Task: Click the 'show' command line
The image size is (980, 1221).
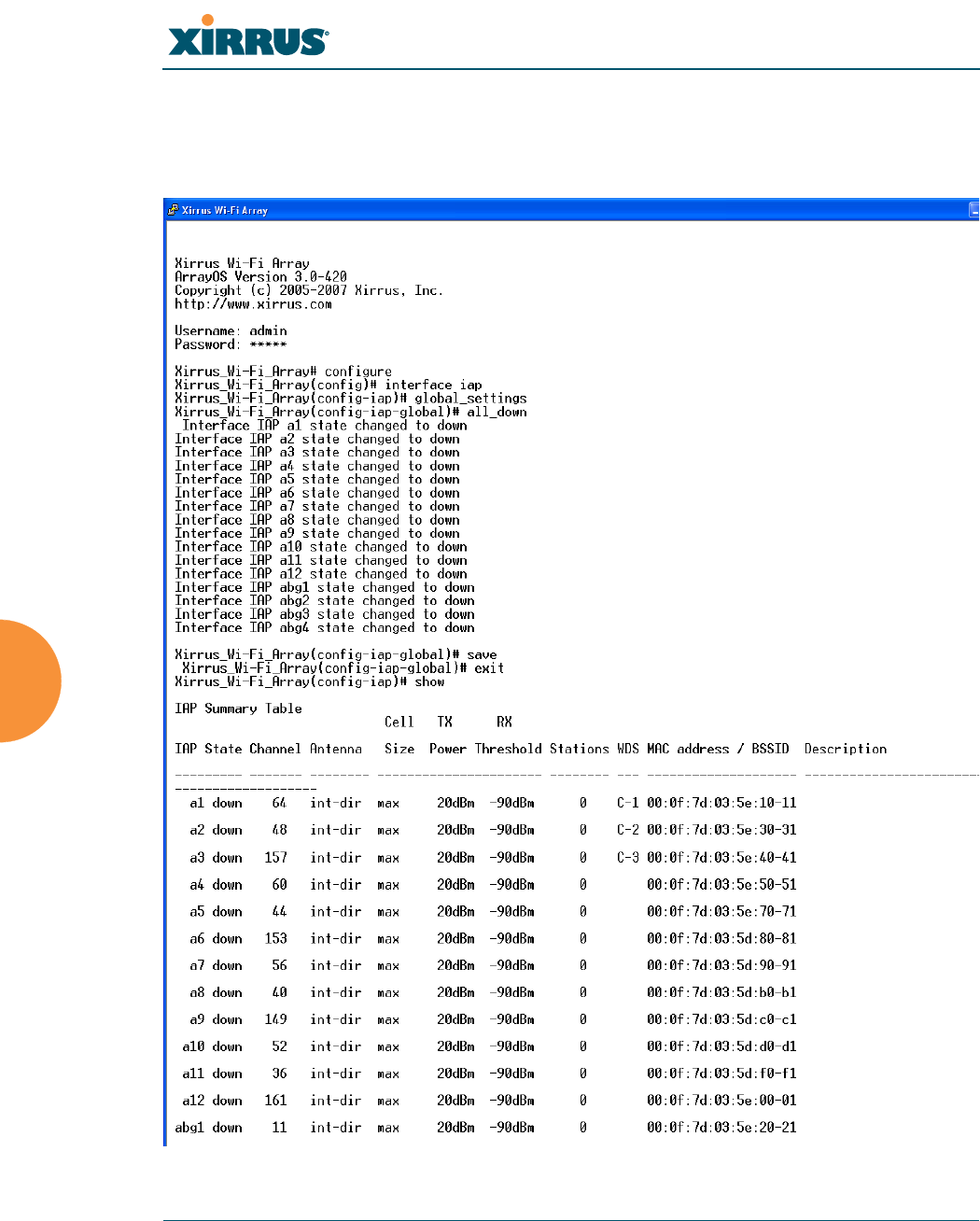Action: [x=310, y=682]
